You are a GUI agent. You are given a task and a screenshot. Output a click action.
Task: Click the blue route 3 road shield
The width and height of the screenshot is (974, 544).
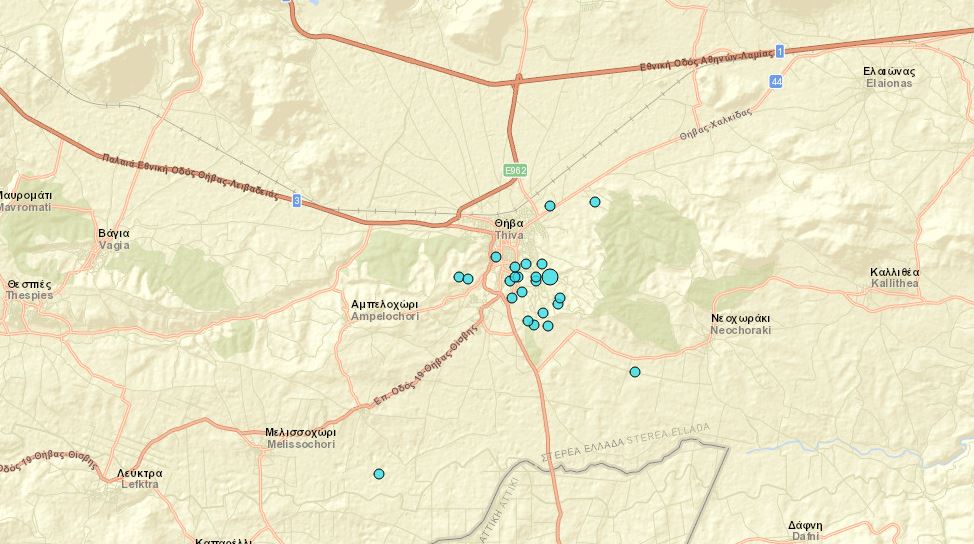[296, 201]
